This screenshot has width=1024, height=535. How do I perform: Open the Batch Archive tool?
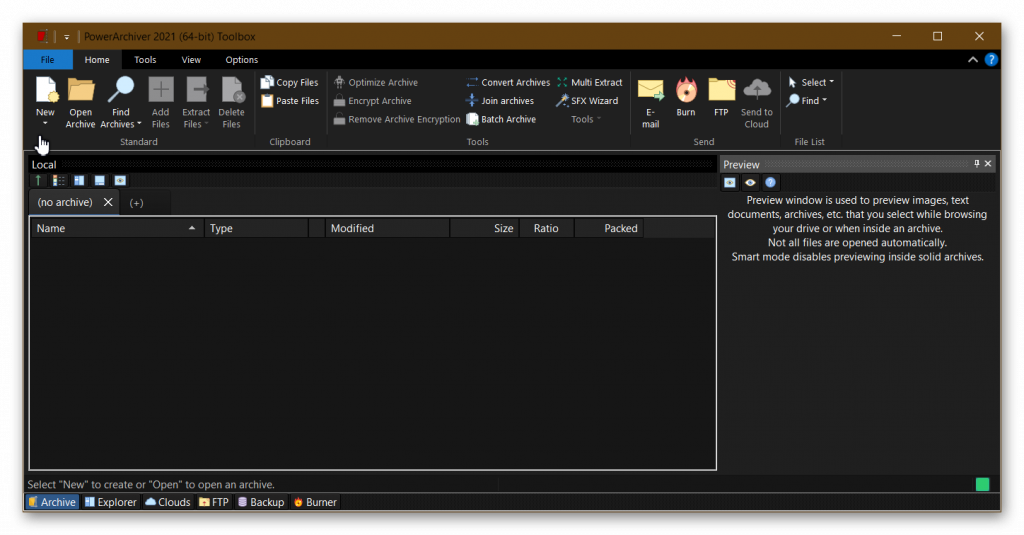pos(501,119)
